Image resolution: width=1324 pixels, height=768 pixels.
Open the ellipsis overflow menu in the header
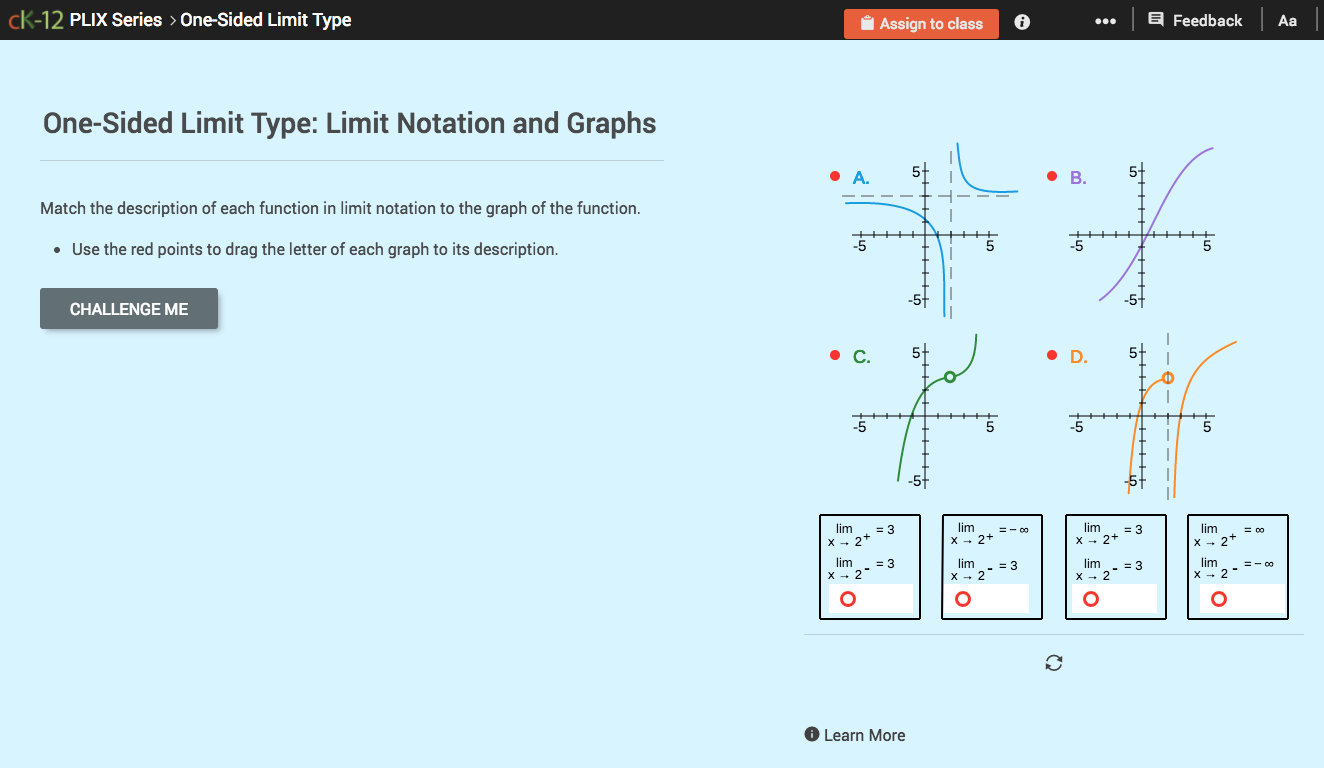pos(1105,19)
